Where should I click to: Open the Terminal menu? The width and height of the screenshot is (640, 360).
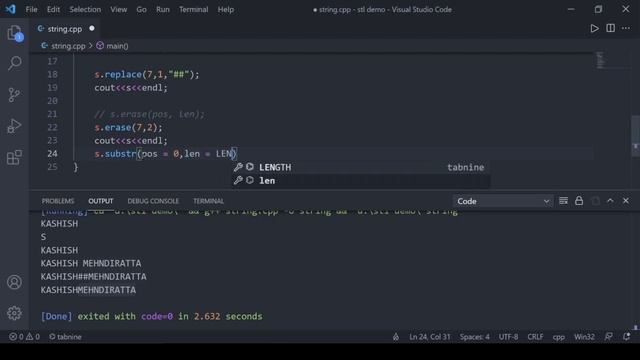coord(193,9)
